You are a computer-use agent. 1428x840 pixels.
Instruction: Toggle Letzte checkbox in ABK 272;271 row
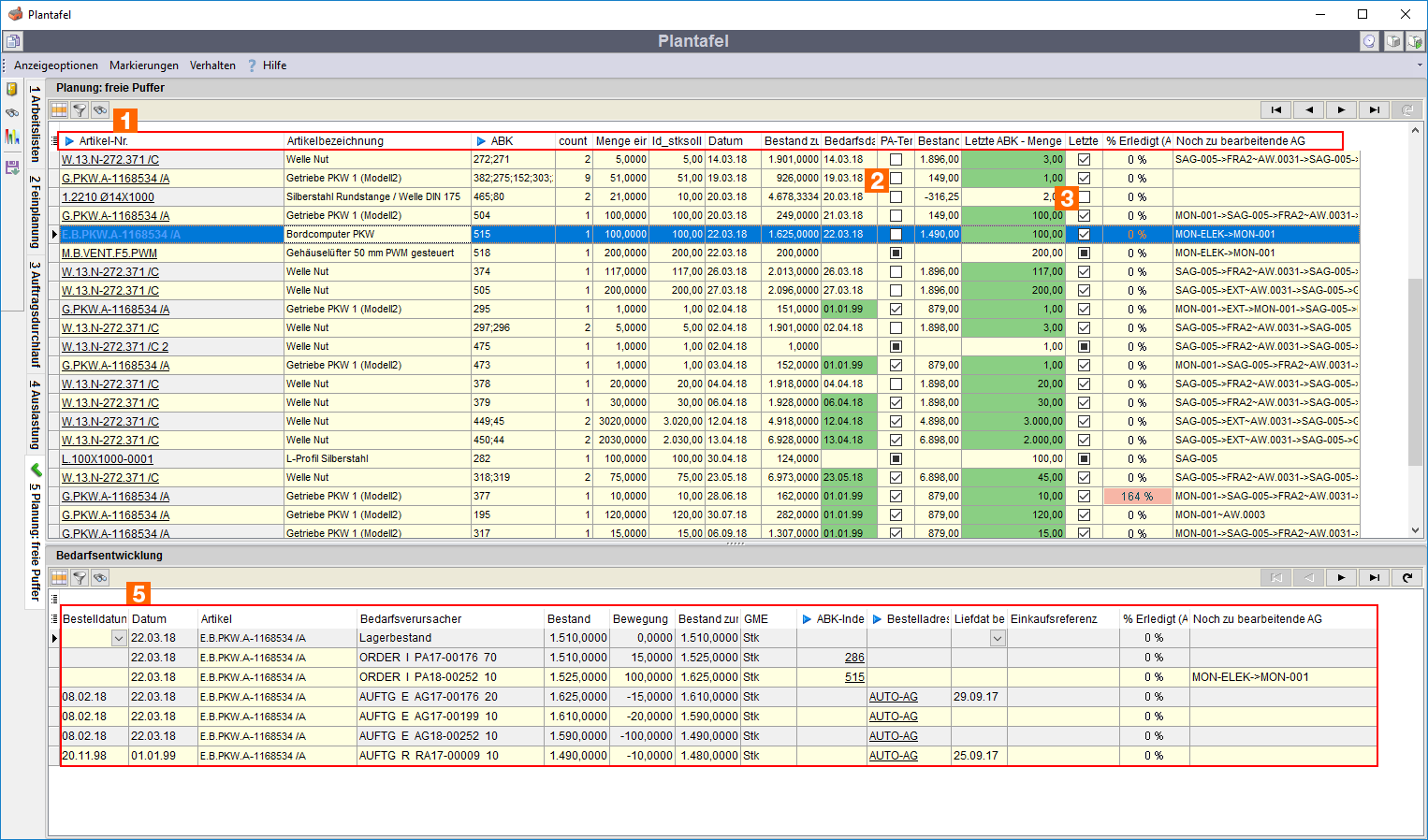(x=1084, y=159)
